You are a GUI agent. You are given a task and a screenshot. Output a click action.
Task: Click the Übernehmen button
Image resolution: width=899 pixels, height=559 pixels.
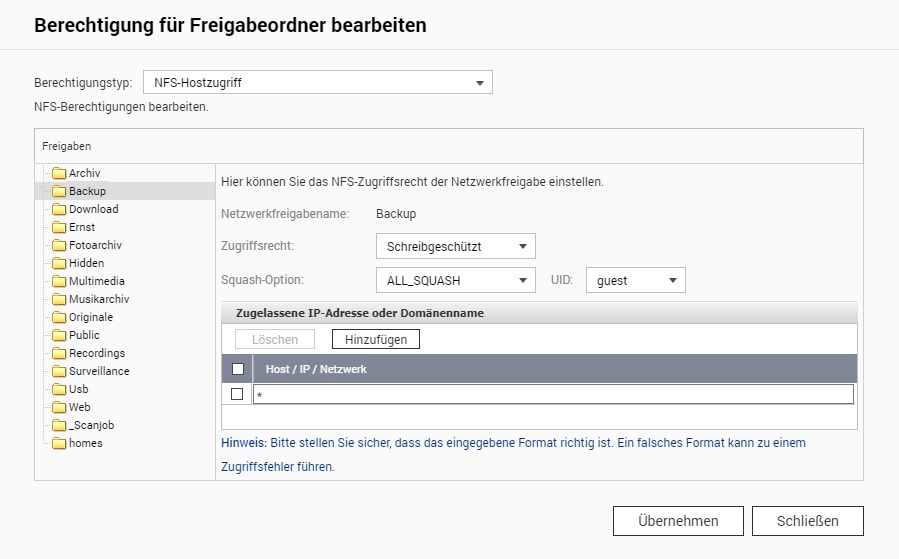(678, 521)
